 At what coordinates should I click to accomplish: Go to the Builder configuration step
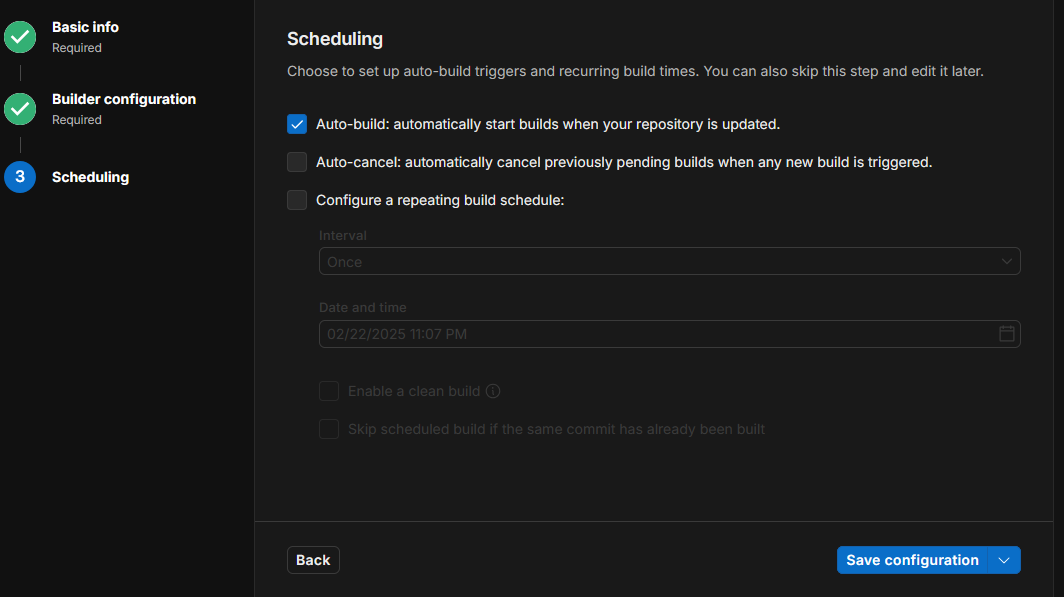(124, 99)
